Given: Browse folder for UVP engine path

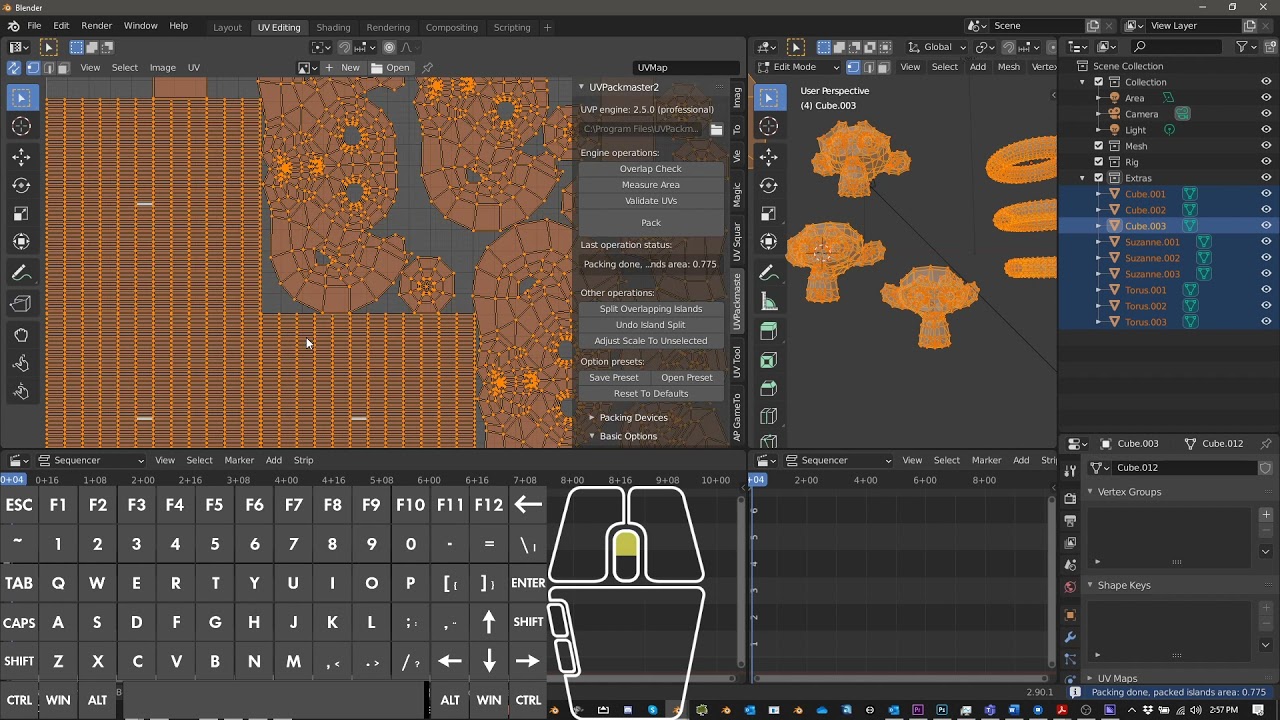Looking at the screenshot, I should click(716, 129).
